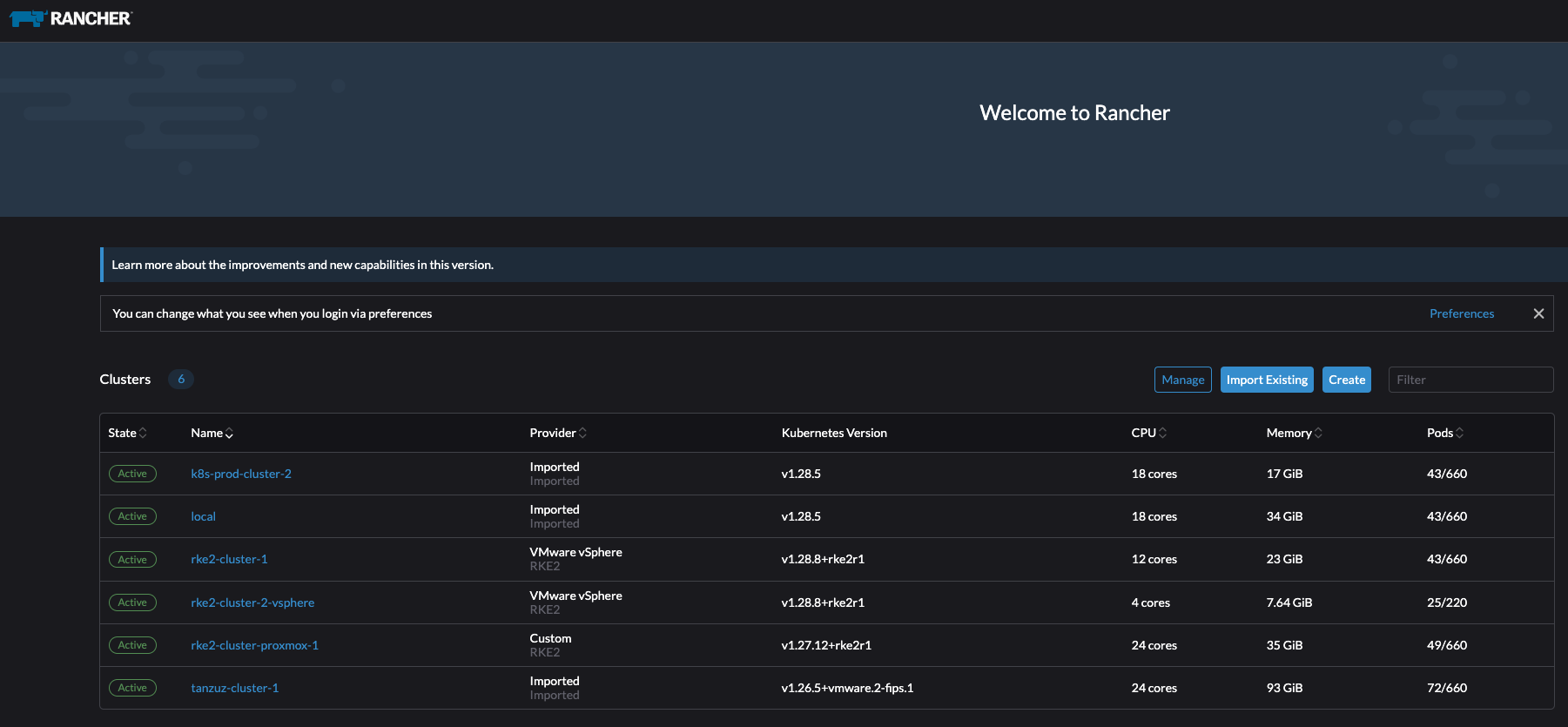The height and width of the screenshot is (727, 1568).
Task: Select v1.26.5+vmware.2-fips.1 version cell
Action: click(847, 688)
